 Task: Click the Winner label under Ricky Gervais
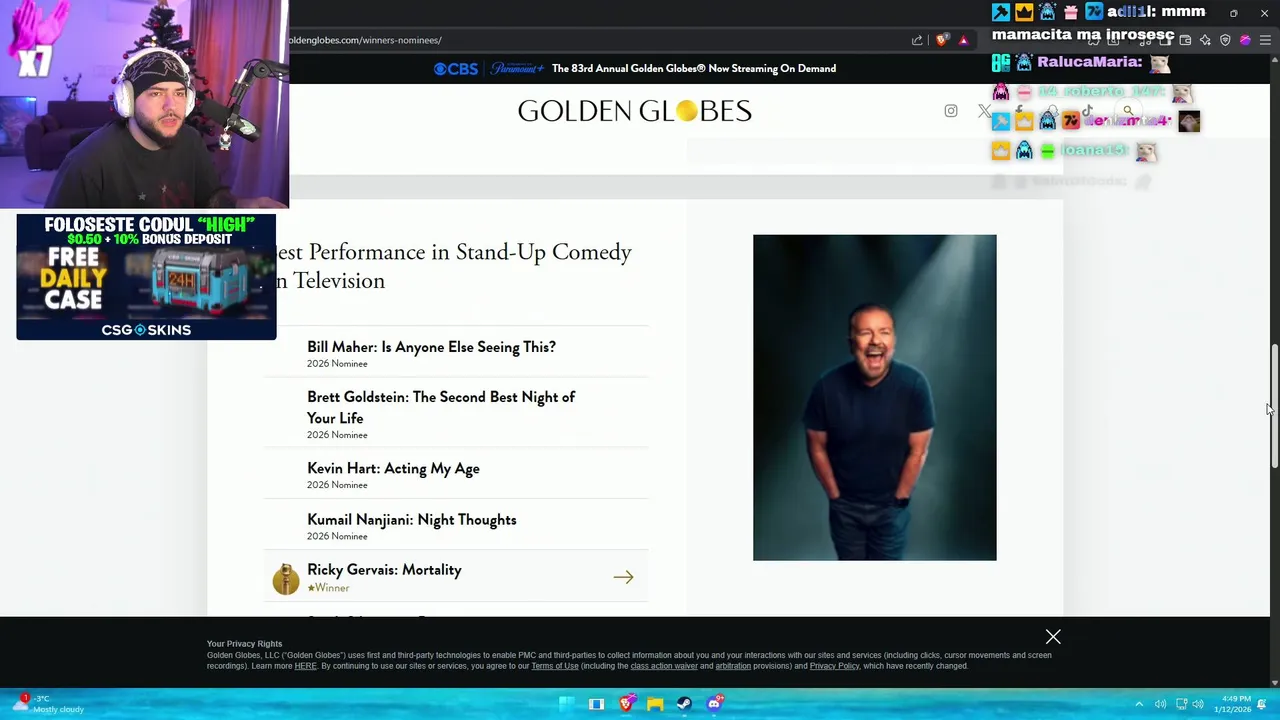point(328,588)
